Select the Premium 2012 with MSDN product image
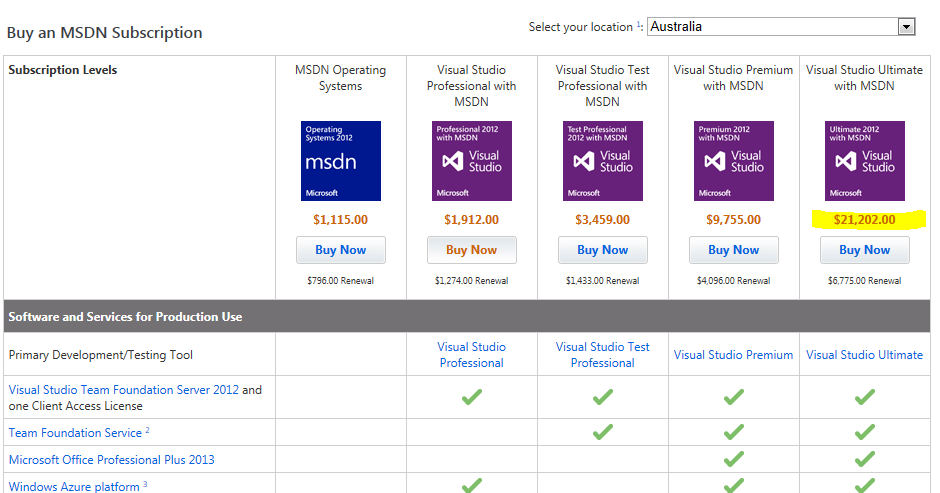The width and height of the screenshot is (940, 493). (734, 161)
